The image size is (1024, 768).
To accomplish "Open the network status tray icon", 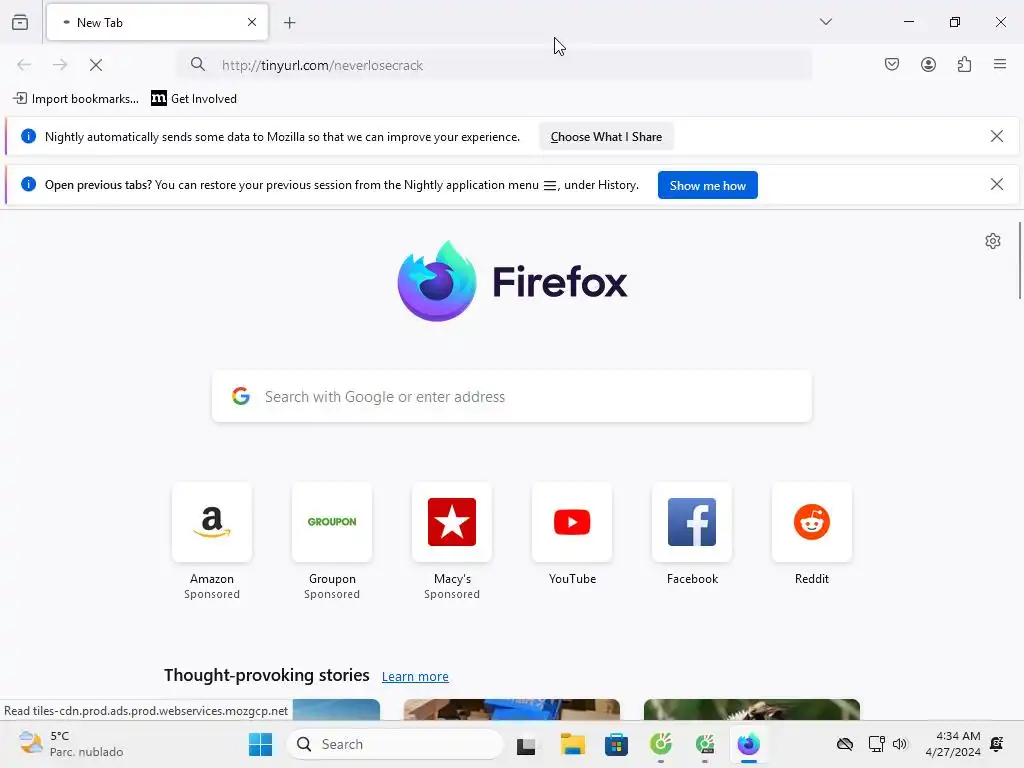I will [876, 744].
